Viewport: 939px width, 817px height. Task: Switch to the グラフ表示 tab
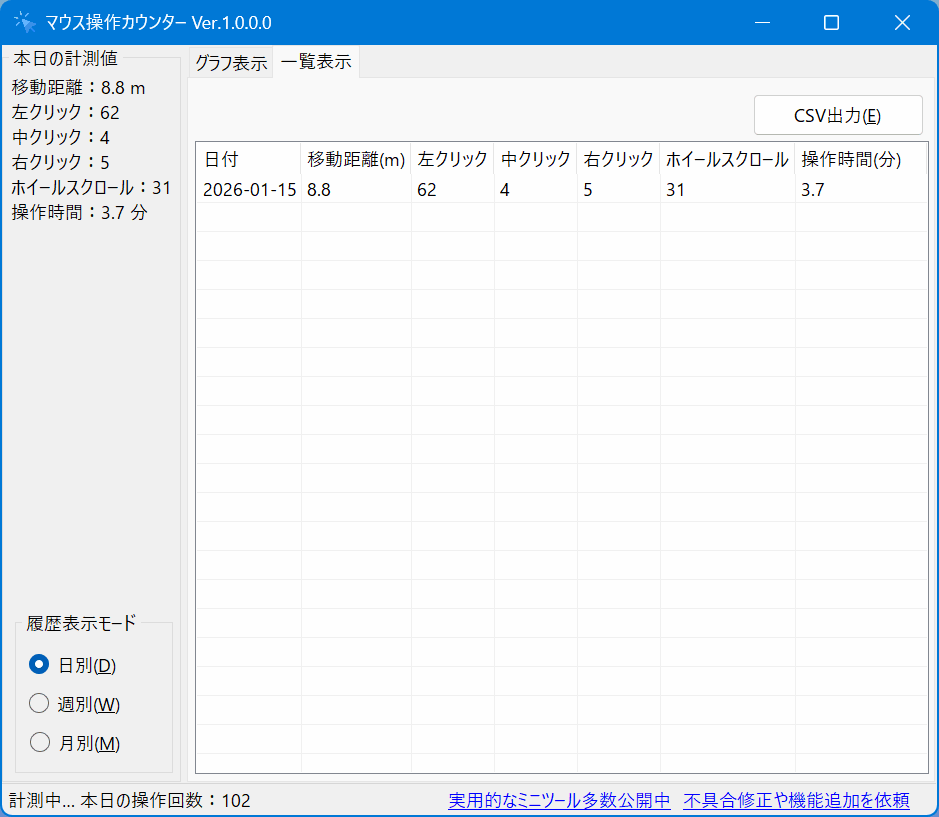231,63
